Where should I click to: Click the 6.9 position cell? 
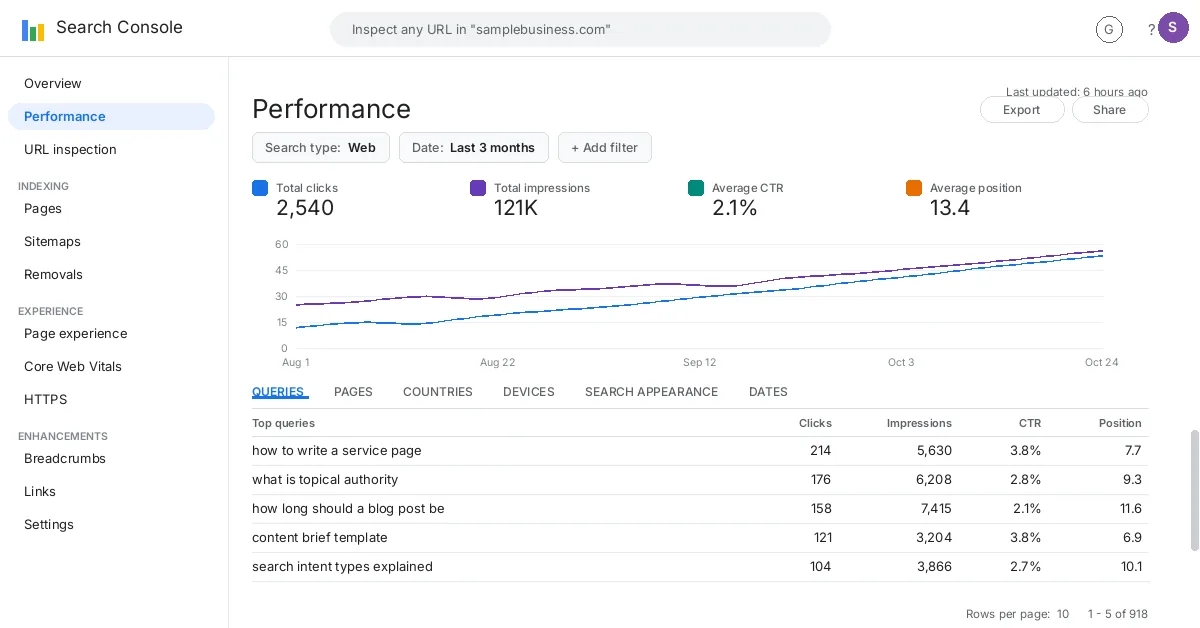[x=1132, y=538]
